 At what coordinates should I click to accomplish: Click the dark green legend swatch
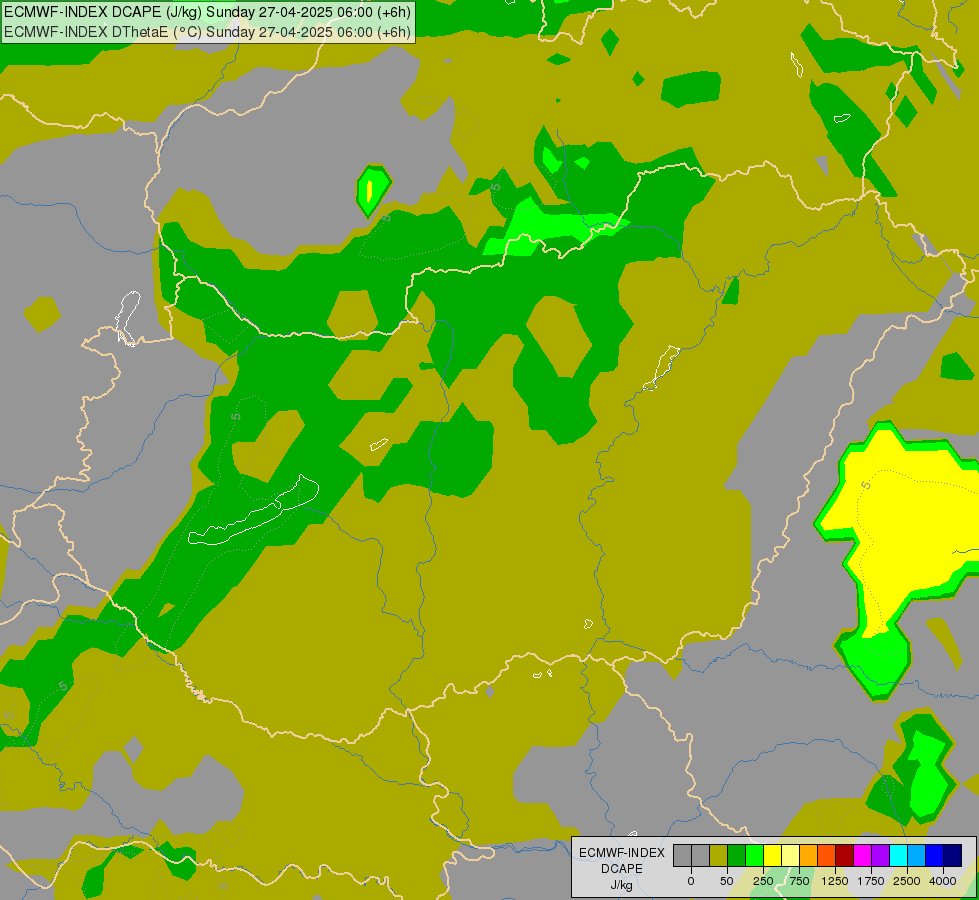pos(737,855)
